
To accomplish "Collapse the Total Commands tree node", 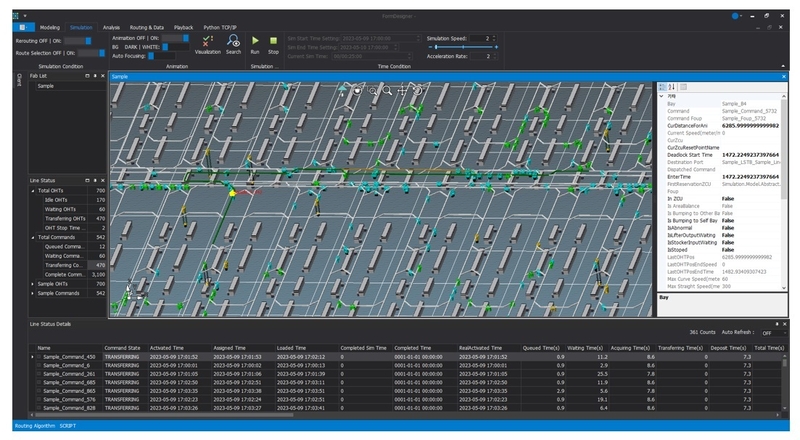I will (33, 237).
